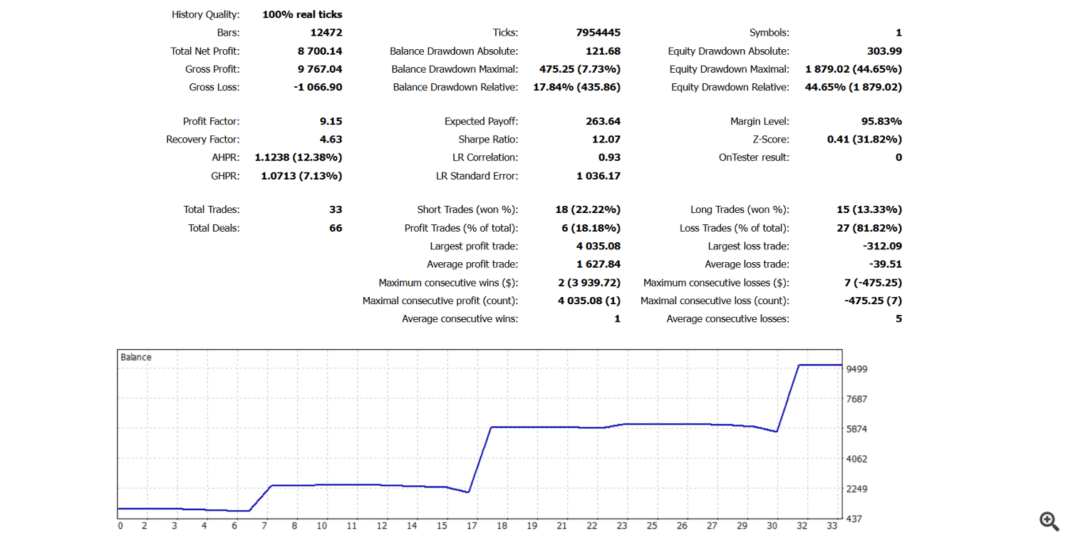Click the Recovery Factor value 4.63
1068x540 pixels.
[330, 140]
